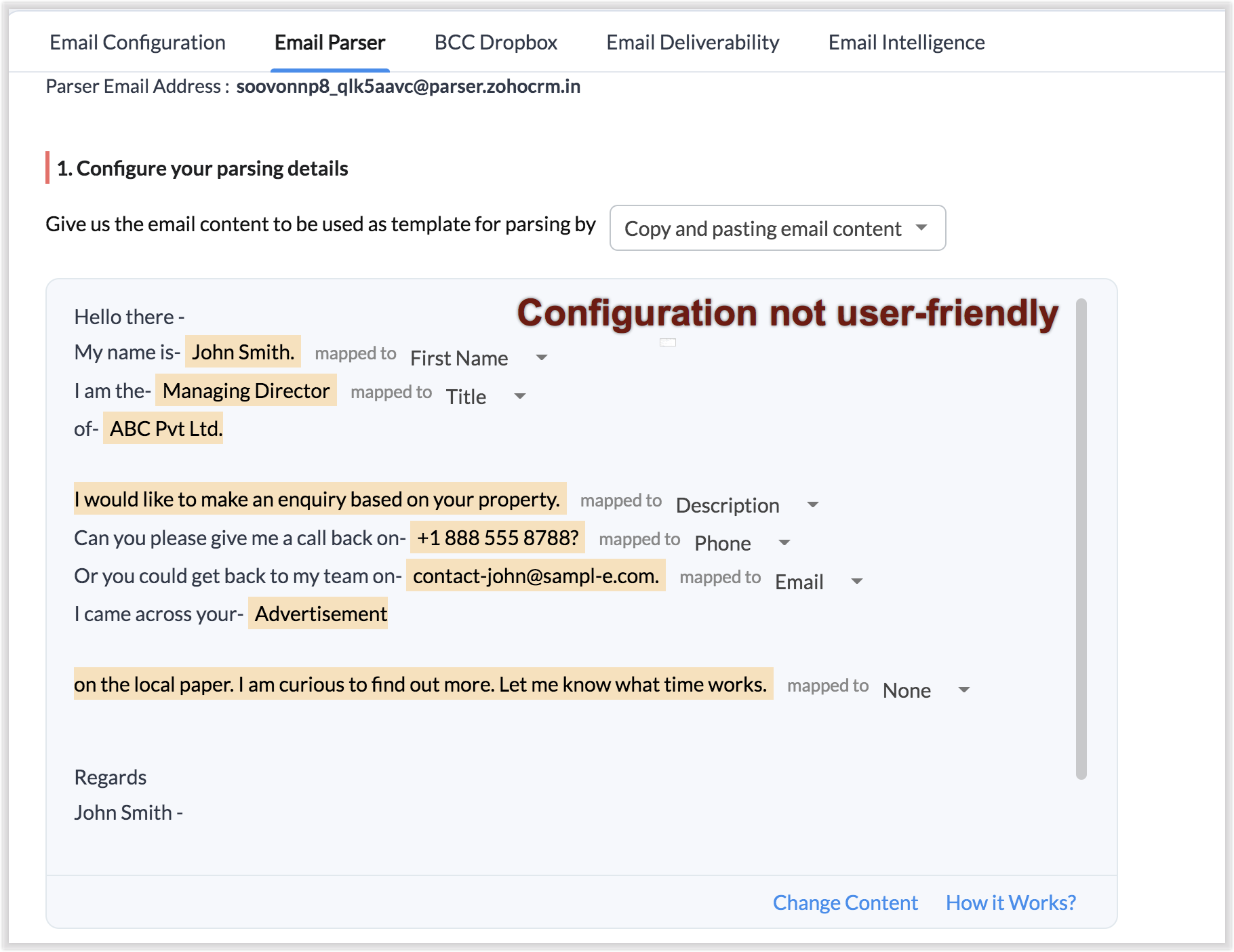The height and width of the screenshot is (952, 1234).
Task: Expand the None mapping dropdown
Action: tap(926, 690)
